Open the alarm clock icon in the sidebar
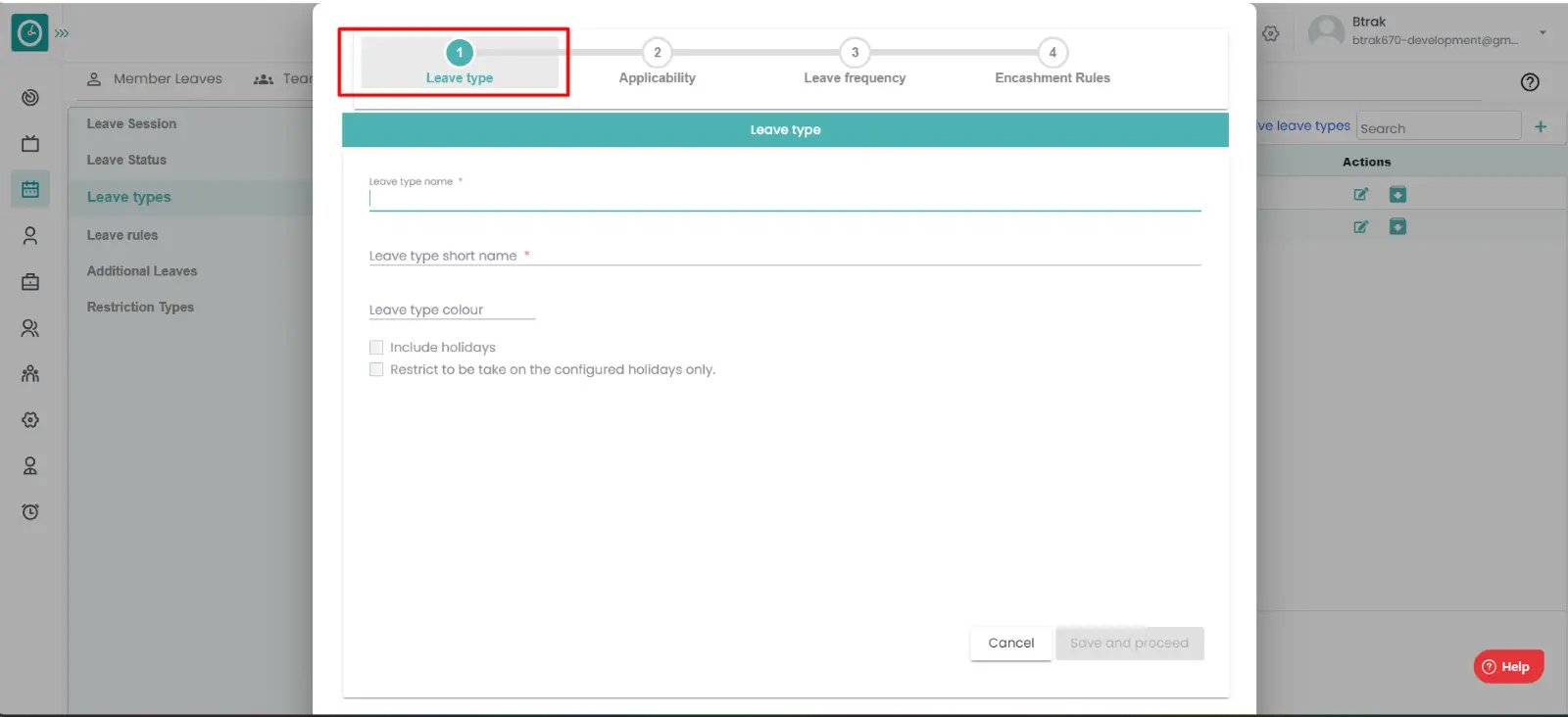1568x717 pixels. (x=30, y=511)
